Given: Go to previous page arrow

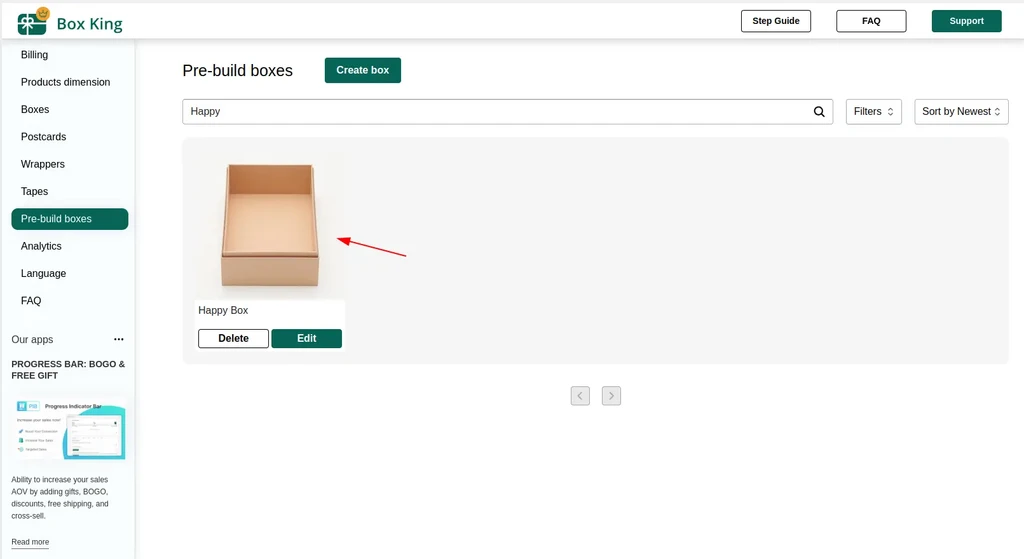Looking at the screenshot, I should [580, 396].
